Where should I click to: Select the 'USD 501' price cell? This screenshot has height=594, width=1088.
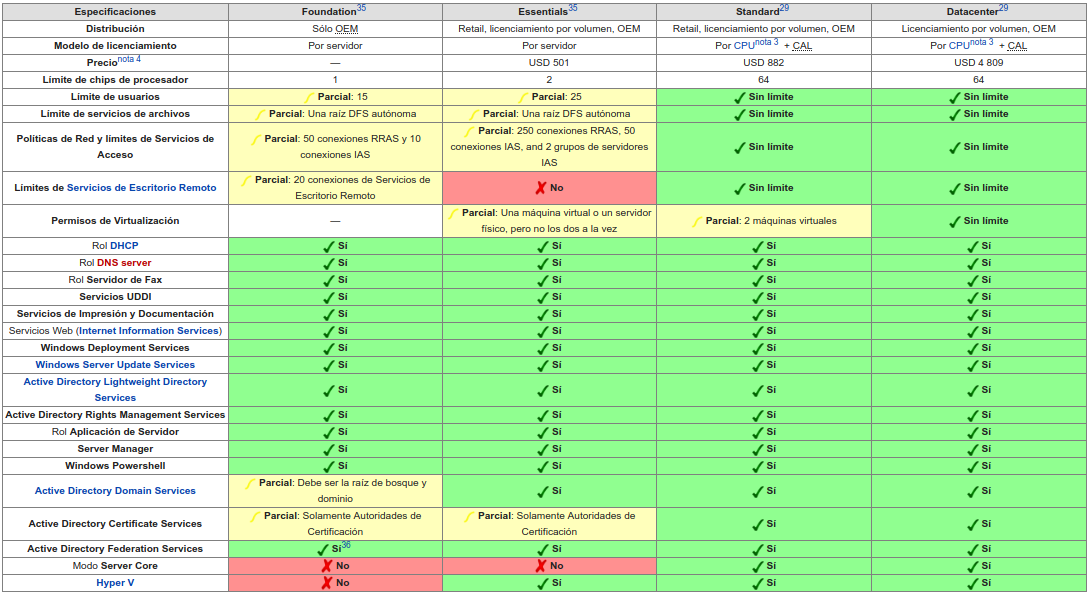pos(549,63)
